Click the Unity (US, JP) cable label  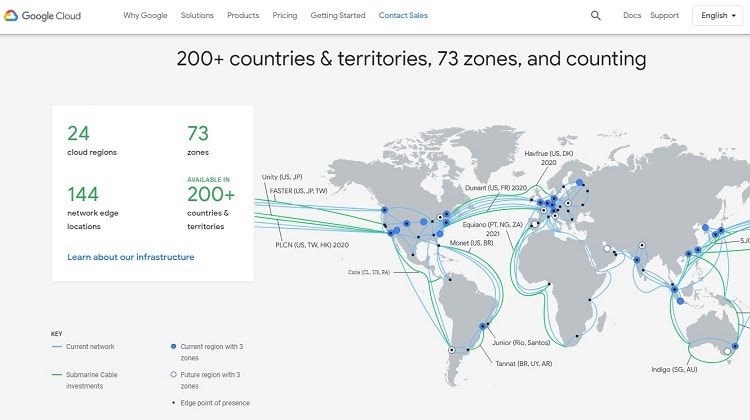pyautogui.click(x=282, y=177)
